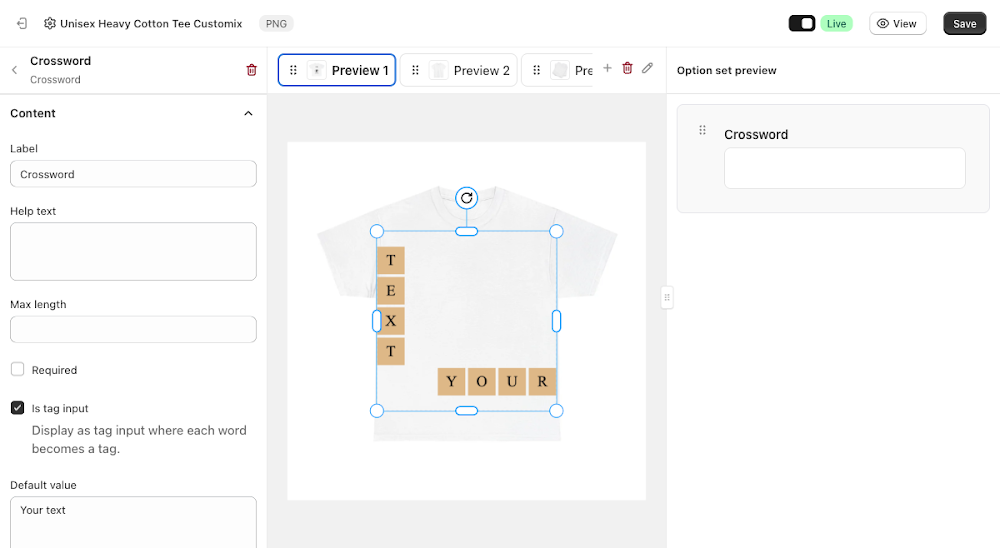Go back using the left chevron beside Crossword
This screenshot has height=548, width=1000.
pos(14,70)
